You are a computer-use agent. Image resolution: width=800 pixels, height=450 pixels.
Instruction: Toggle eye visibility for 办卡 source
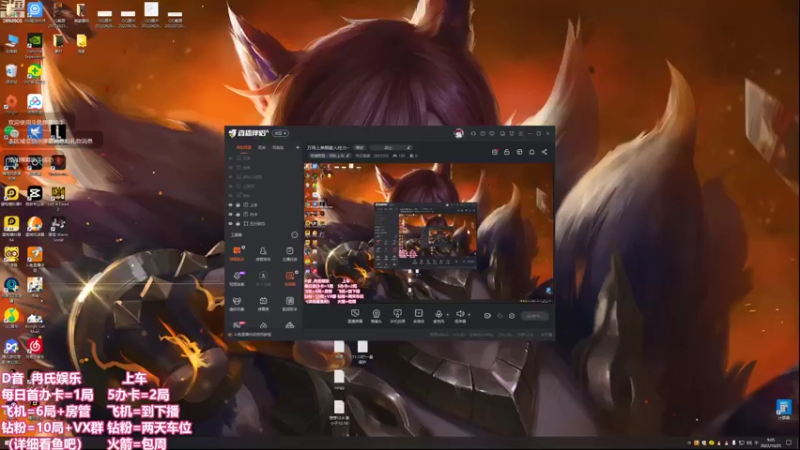(230, 214)
